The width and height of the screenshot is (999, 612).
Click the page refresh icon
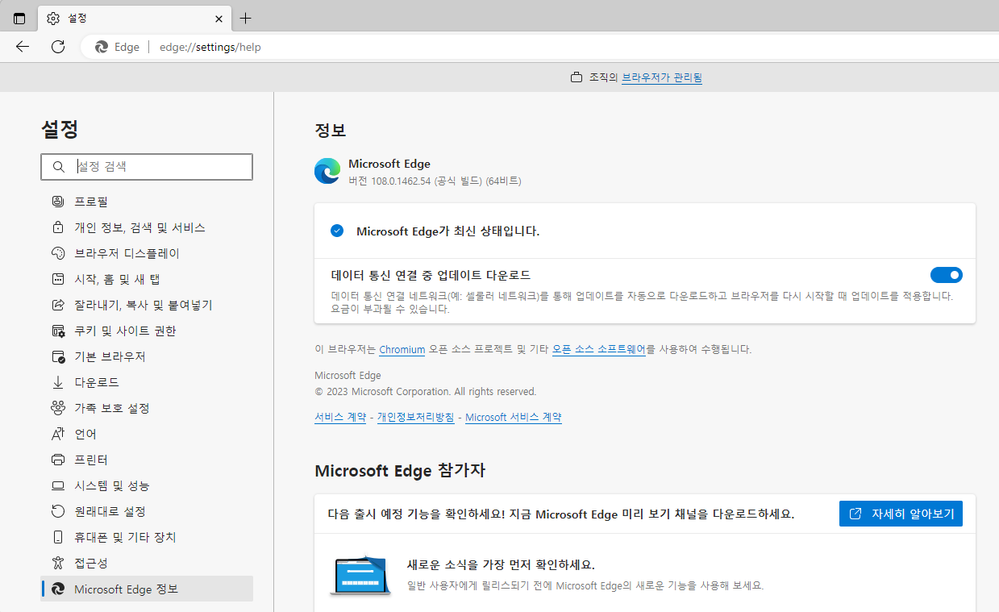pyautogui.click(x=58, y=46)
